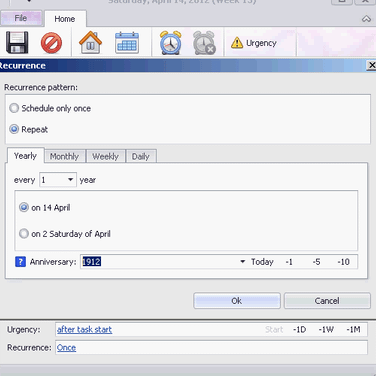
Task: Collapse the ribbon with the chevron icon
Action: 366,19
